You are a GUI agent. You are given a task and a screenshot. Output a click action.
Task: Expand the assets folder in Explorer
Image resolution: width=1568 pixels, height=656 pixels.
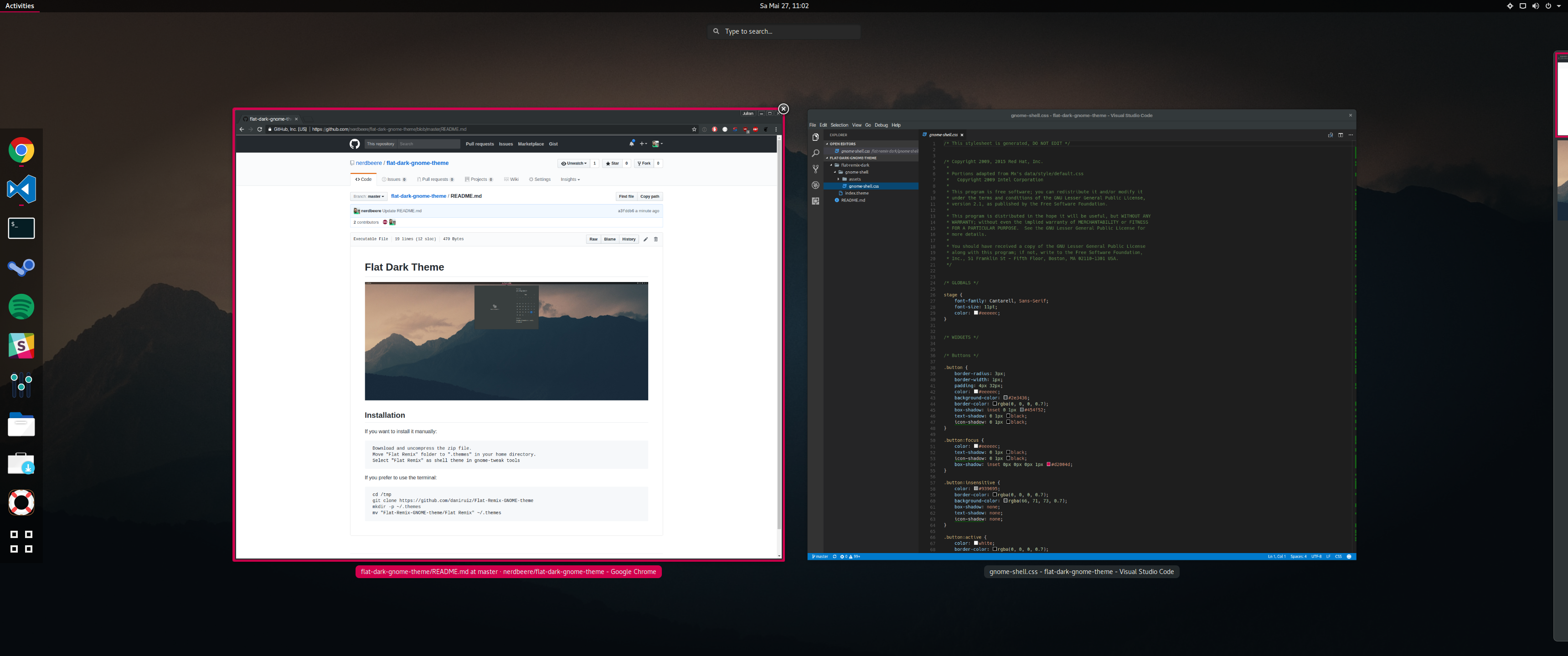[855, 179]
